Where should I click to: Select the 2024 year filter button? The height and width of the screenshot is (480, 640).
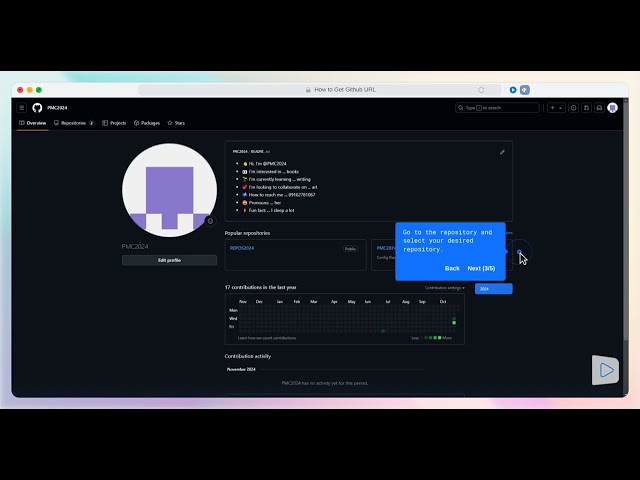click(x=493, y=289)
